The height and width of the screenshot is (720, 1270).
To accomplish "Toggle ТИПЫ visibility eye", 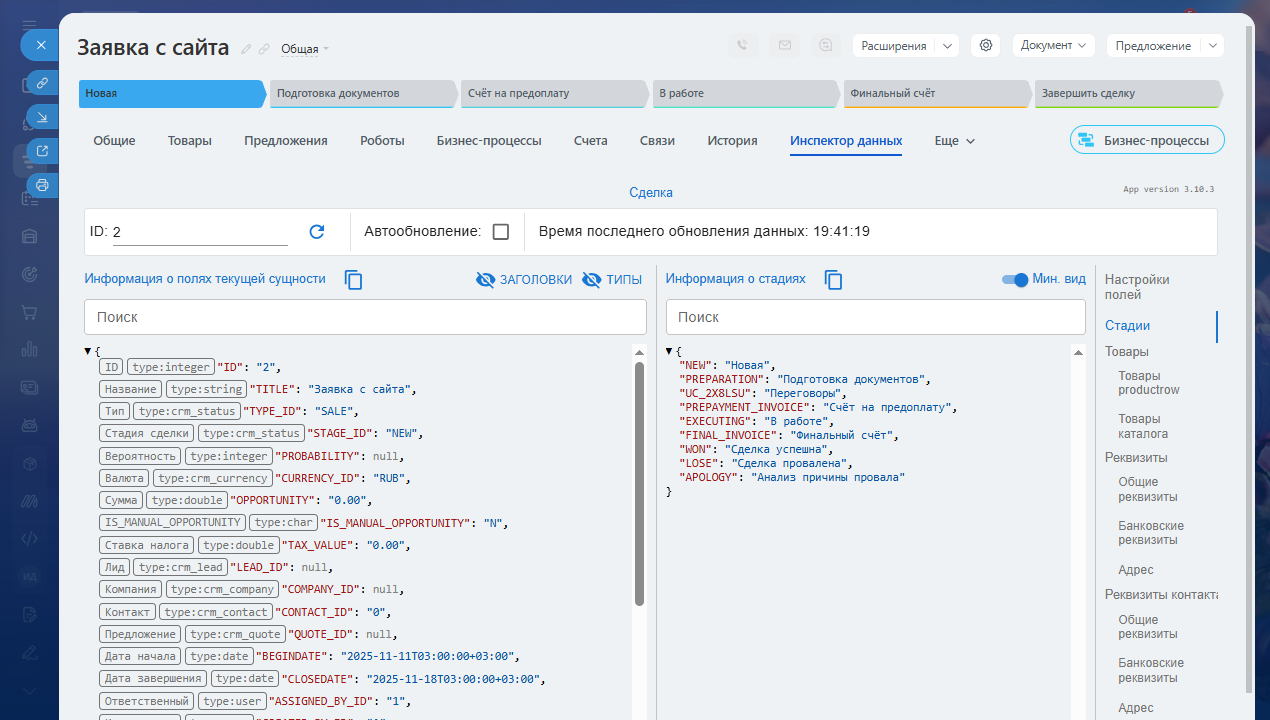I will [x=591, y=280].
